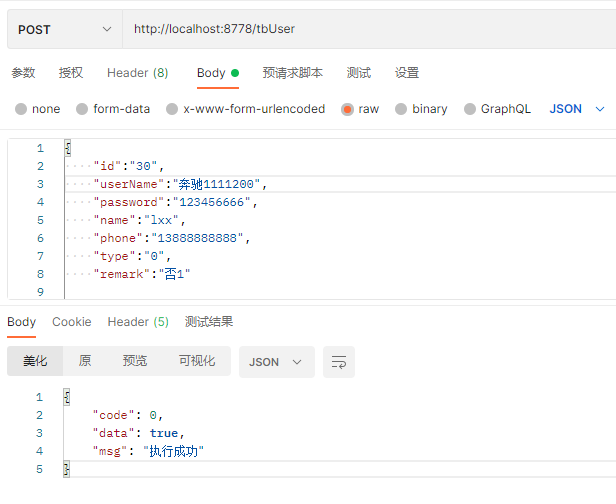Open the response Cookie tab
This screenshot has height=504, width=616.
click(x=72, y=322)
